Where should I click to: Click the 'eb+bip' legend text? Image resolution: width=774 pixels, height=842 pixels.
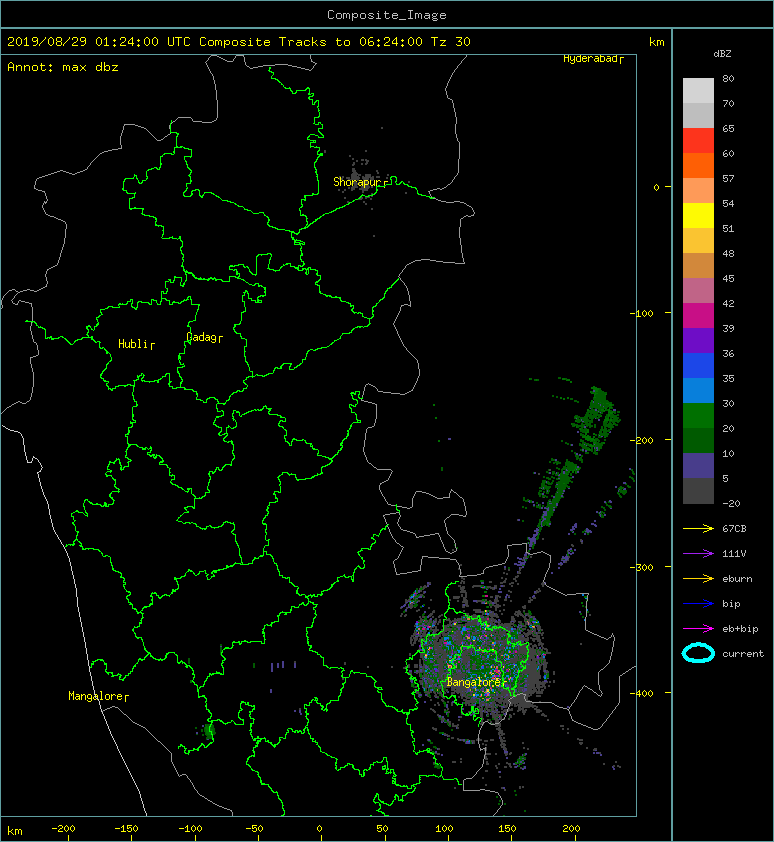coord(740,629)
